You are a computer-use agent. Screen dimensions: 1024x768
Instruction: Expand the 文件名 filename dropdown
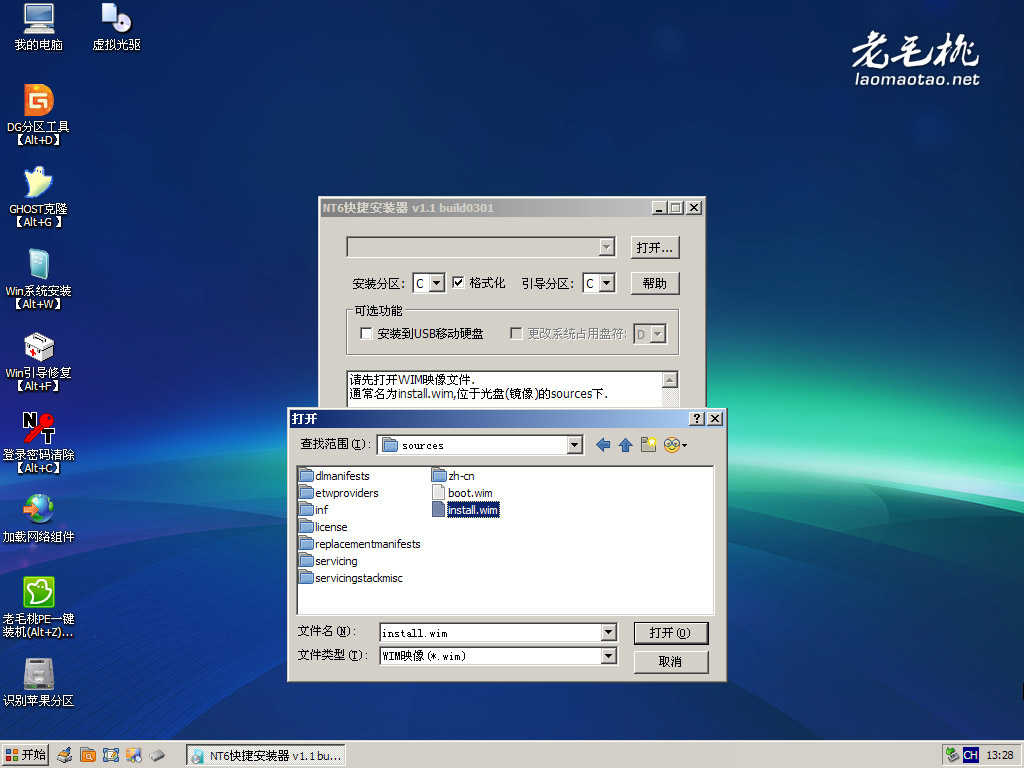click(x=608, y=632)
